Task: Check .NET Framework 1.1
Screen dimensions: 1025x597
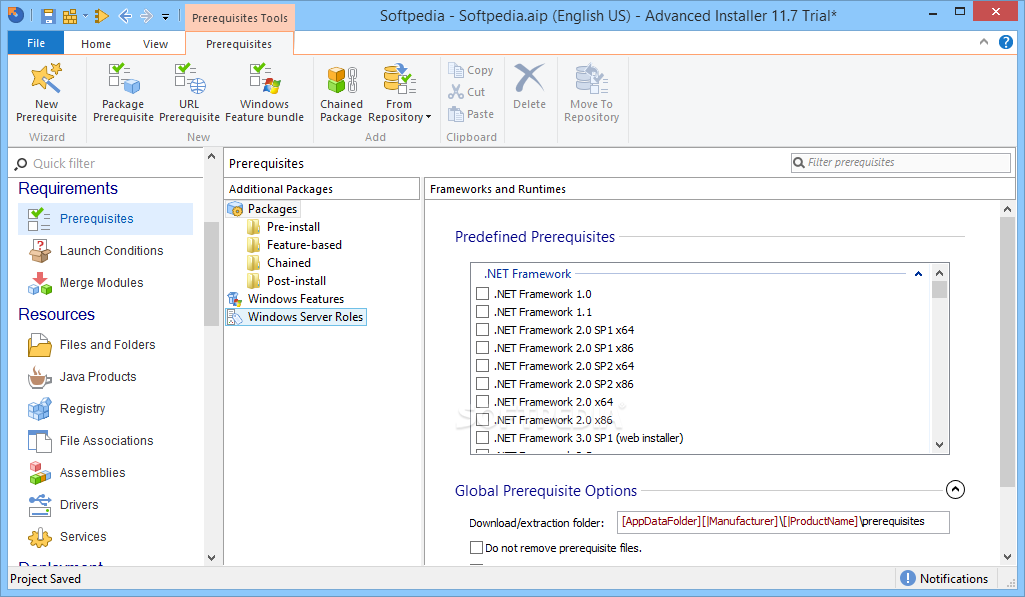Action: click(x=482, y=311)
